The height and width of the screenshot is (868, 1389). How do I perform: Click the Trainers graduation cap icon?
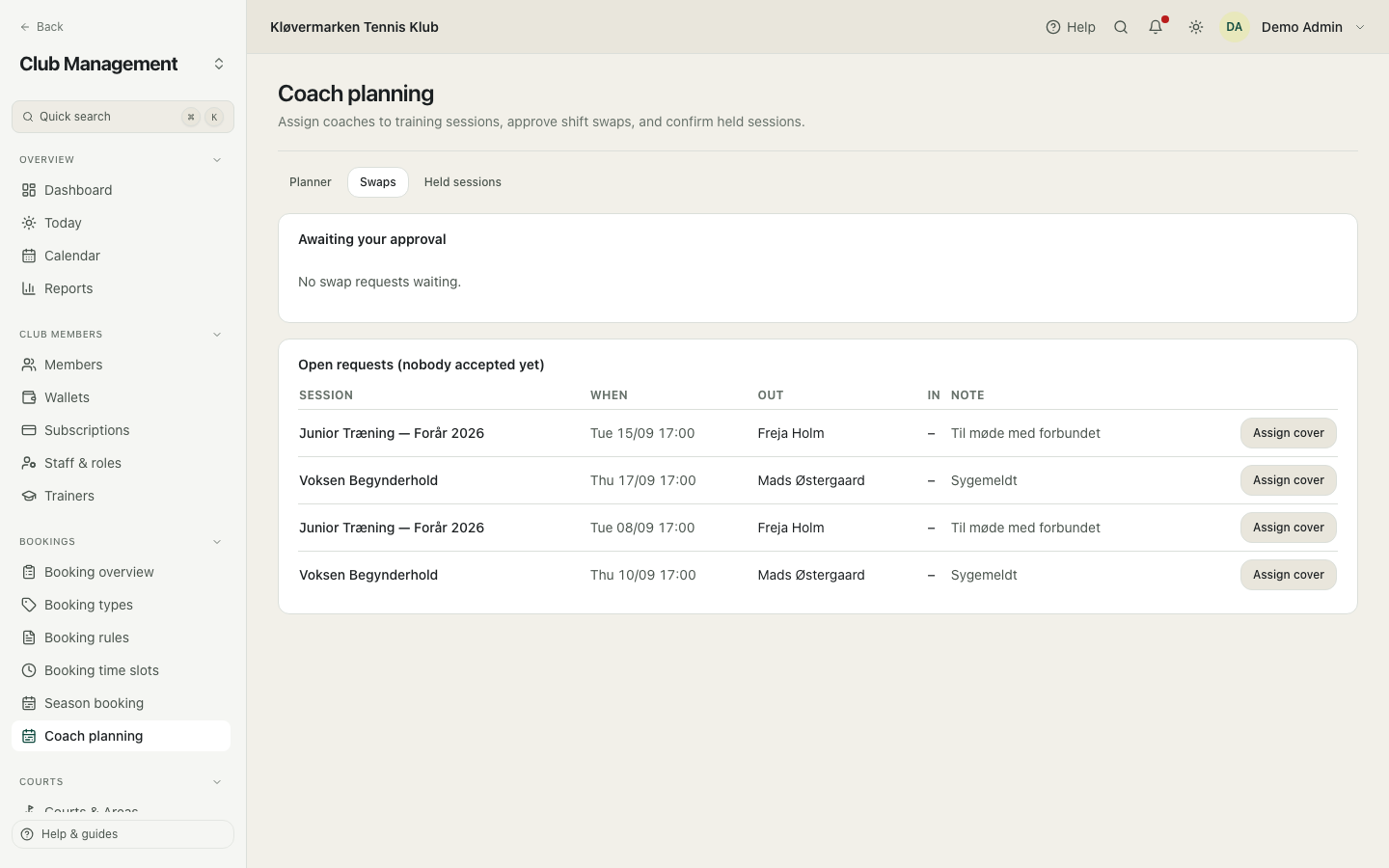[x=29, y=496]
